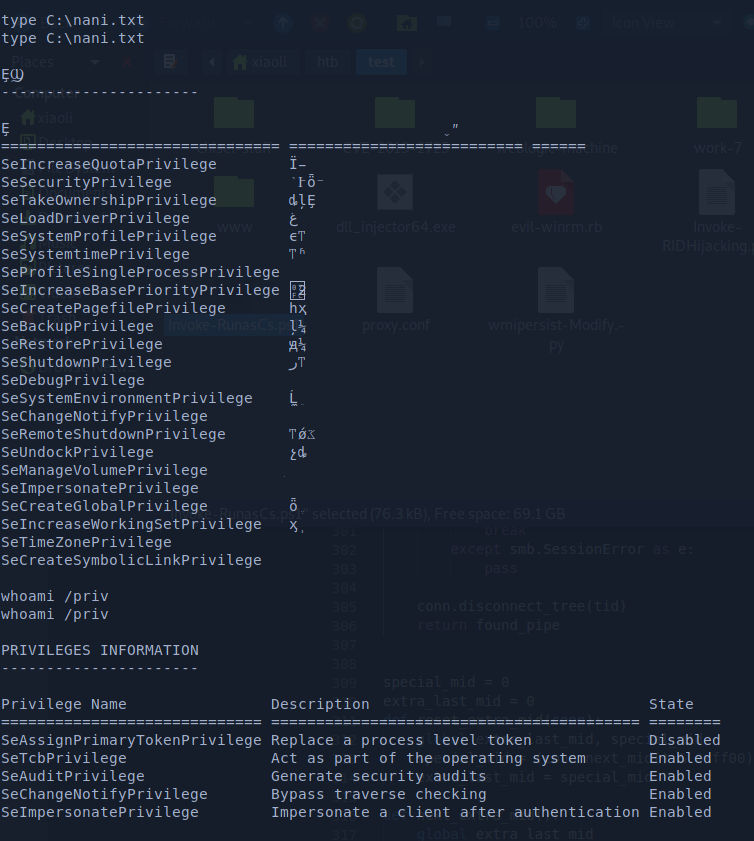Click SeRestorePrivilege in terminal
The image size is (754, 841).
click(x=82, y=344)
